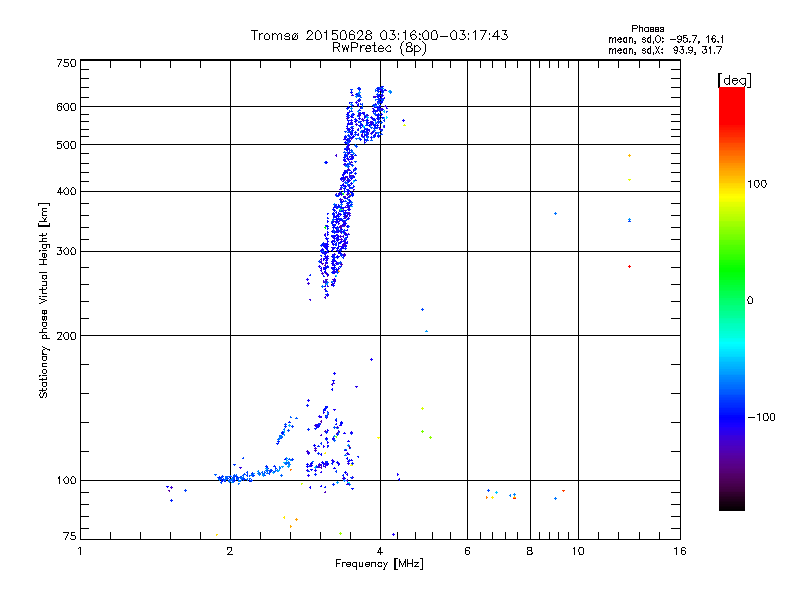The width and height of the screenshot is (800, 600).
Task: Select the 'mean, sd,X: 93.9, 31.7' line
Action: (665, 50)
